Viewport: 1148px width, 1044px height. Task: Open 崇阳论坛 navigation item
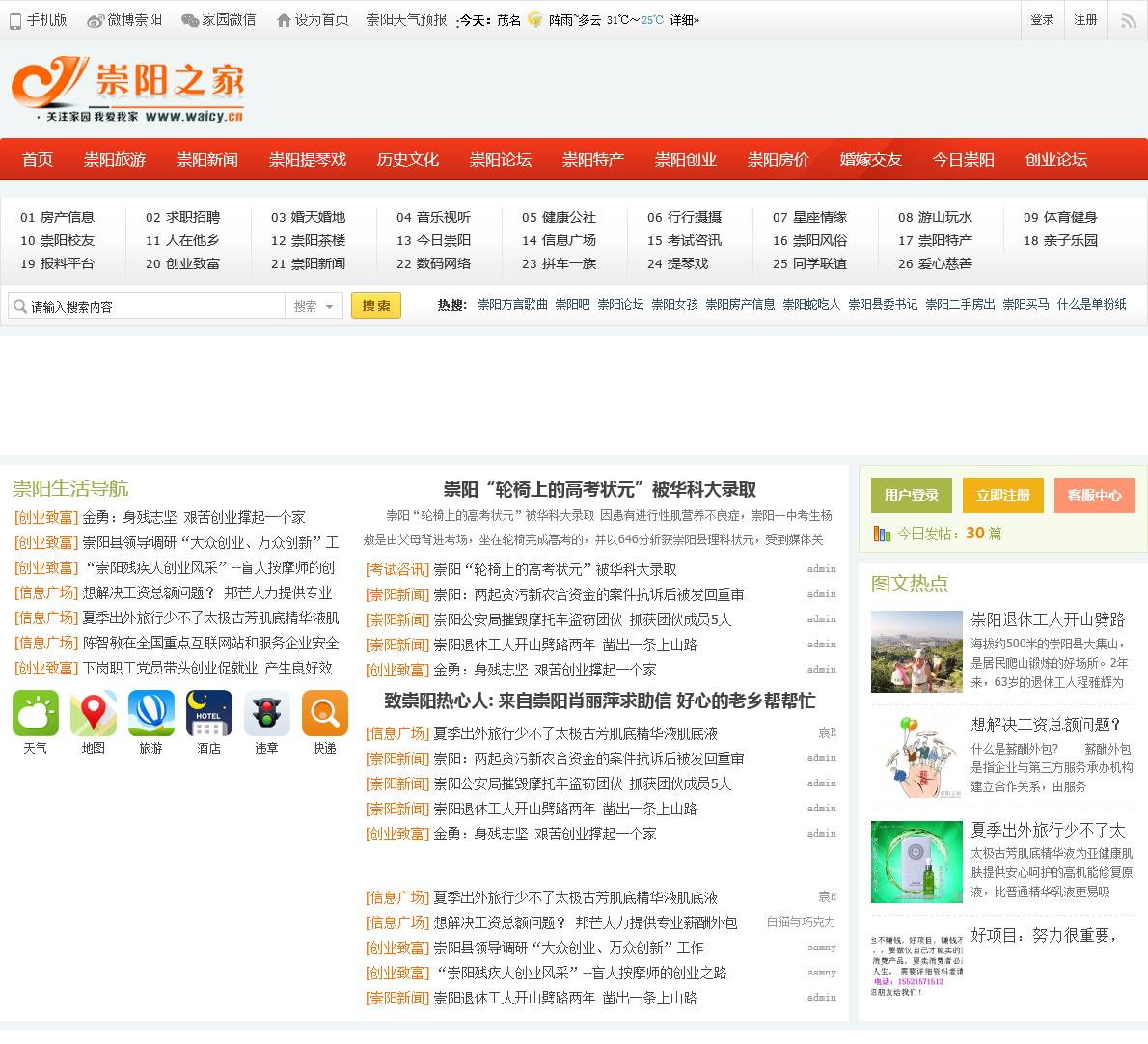501,159
